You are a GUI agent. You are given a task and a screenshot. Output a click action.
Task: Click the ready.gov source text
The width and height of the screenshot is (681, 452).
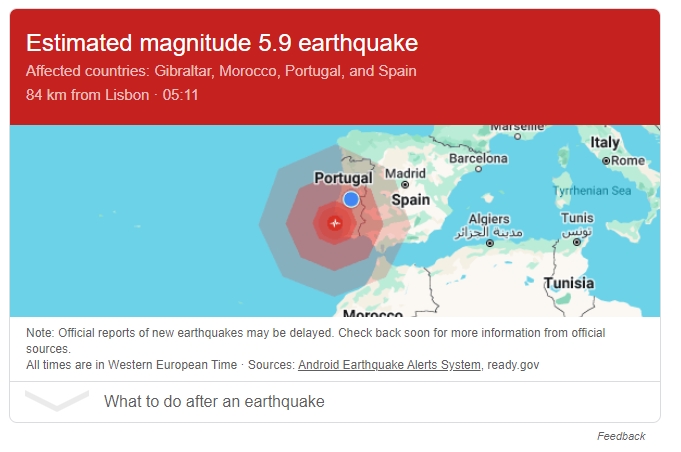(x=513, y=365)
